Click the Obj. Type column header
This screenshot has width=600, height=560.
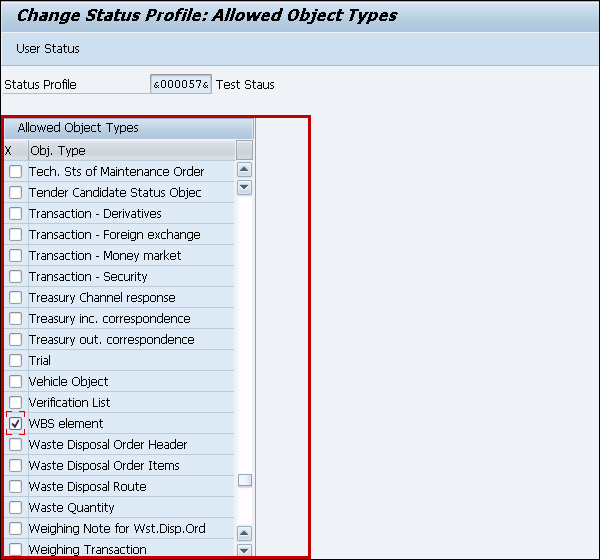tap(130, 151)
